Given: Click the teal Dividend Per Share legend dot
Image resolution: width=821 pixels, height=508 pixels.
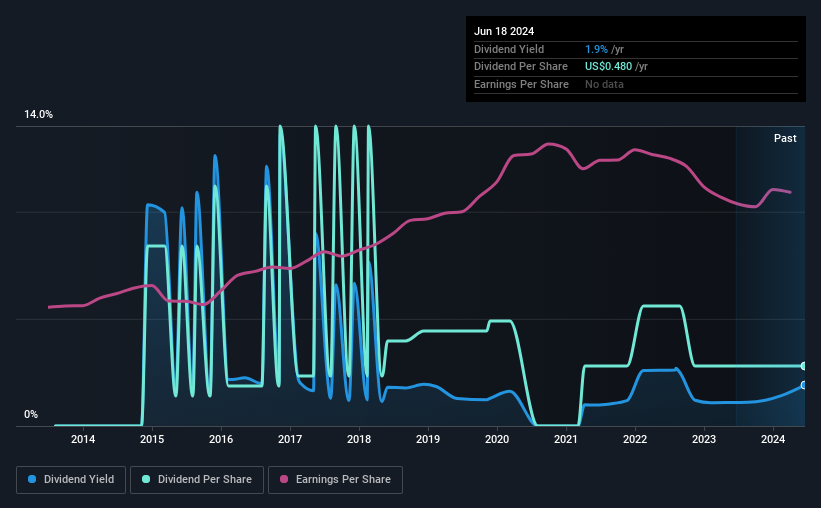Looking at the screenshot, I should click(x=146, y=479).
